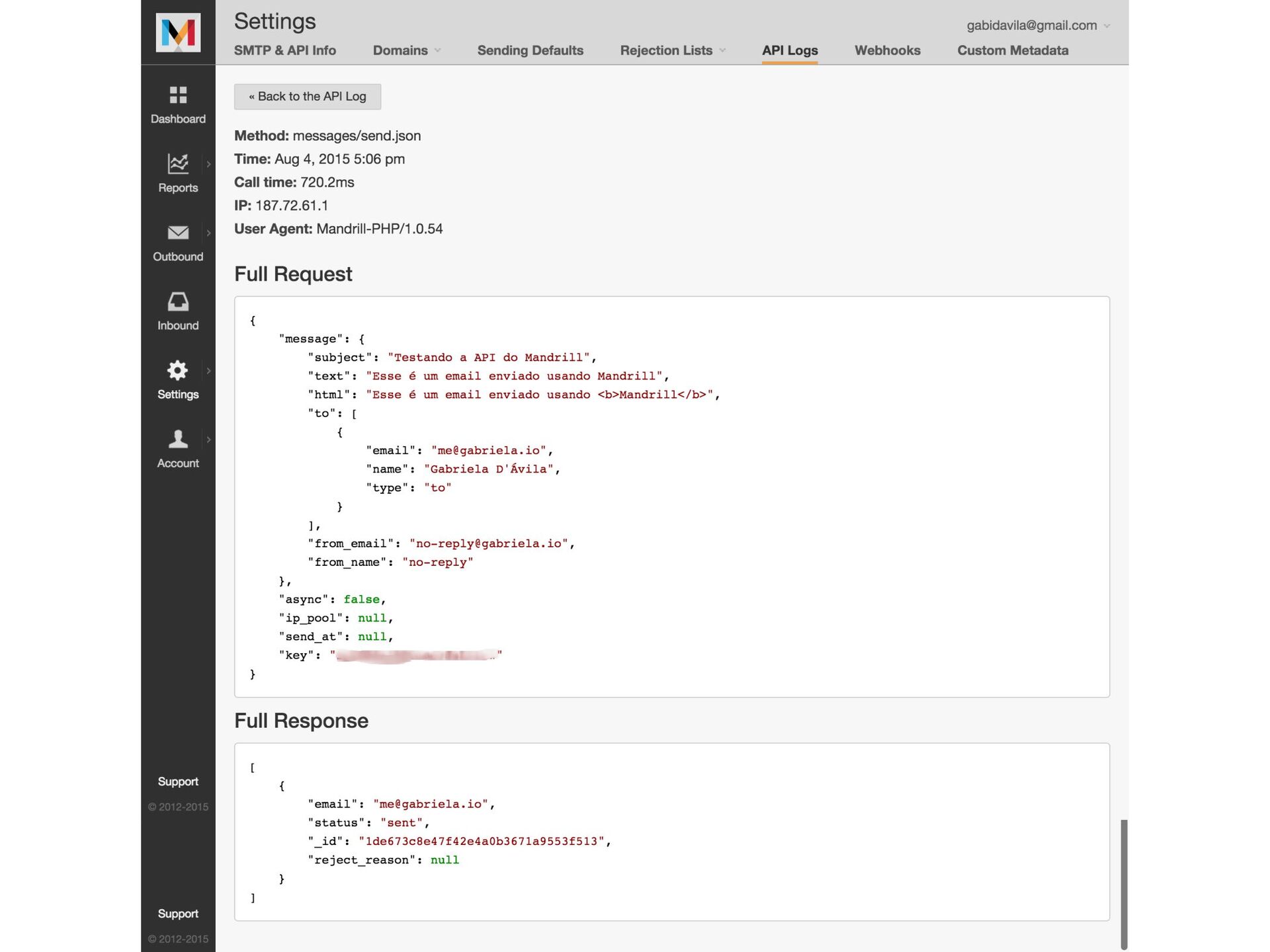Click the blurred API key value
Screen dimensions: 1270x952
pos(416,655)
